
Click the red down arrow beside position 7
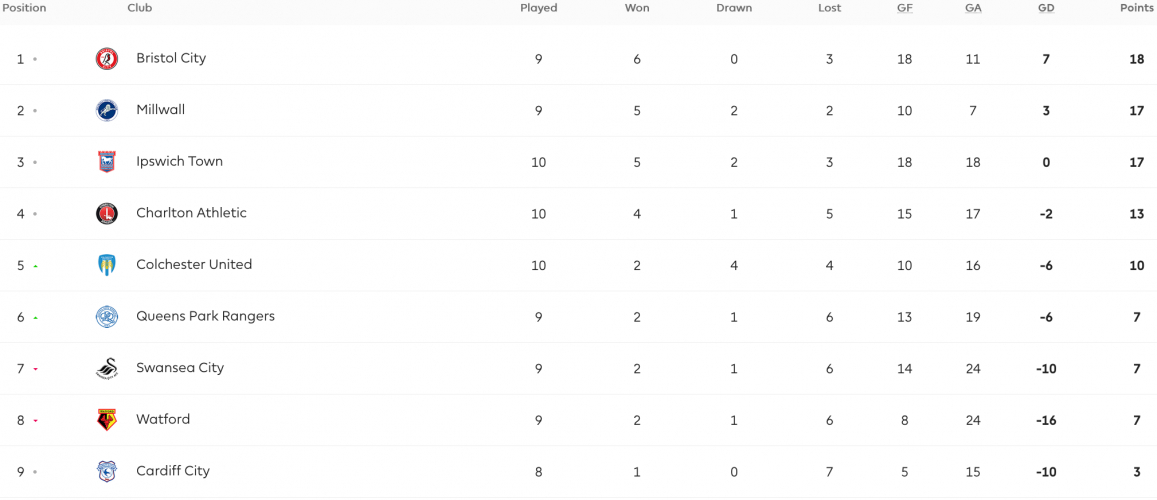coord(35,369)
